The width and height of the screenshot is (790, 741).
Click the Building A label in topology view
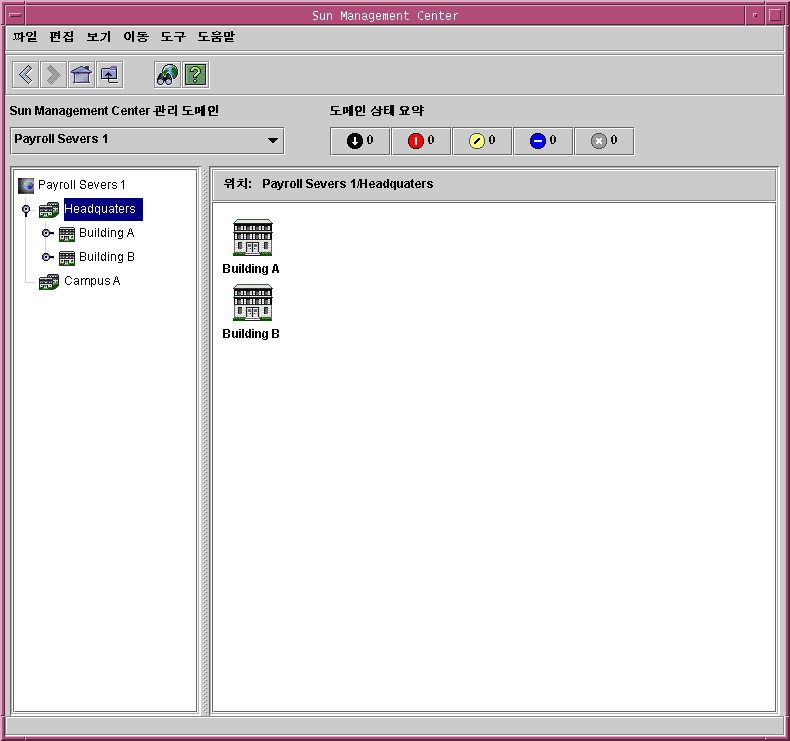251,268
